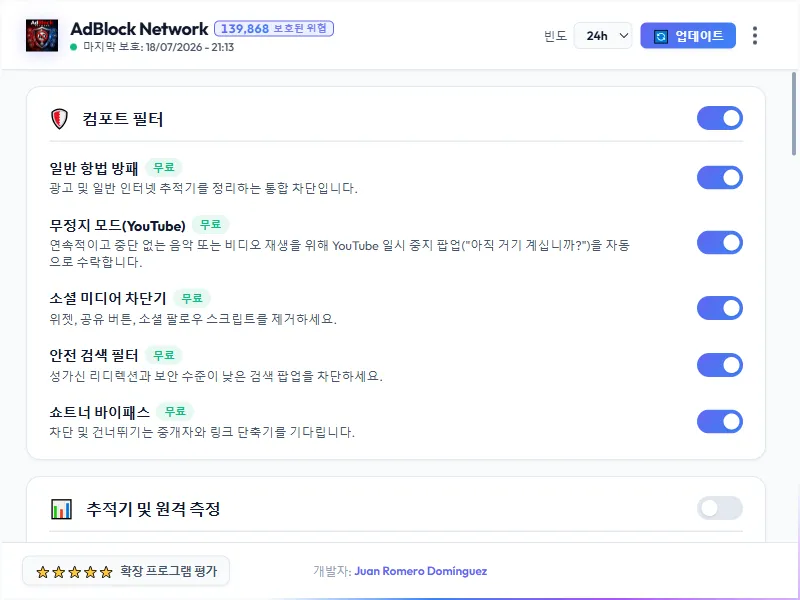
Task: Click description 광고 및 일반 인터넷 추적기를 정리하는
Action: coord(204,188)
